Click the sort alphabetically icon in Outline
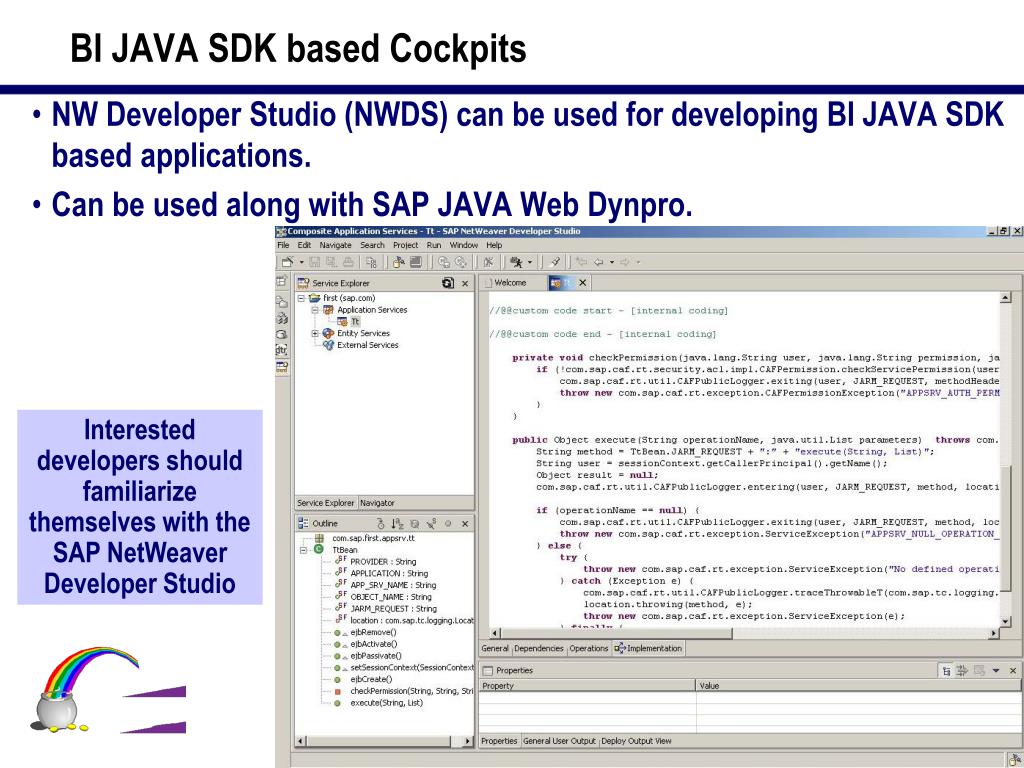Image resolution: width=1024 pixels, height=768 pixels. pos(398,524)
